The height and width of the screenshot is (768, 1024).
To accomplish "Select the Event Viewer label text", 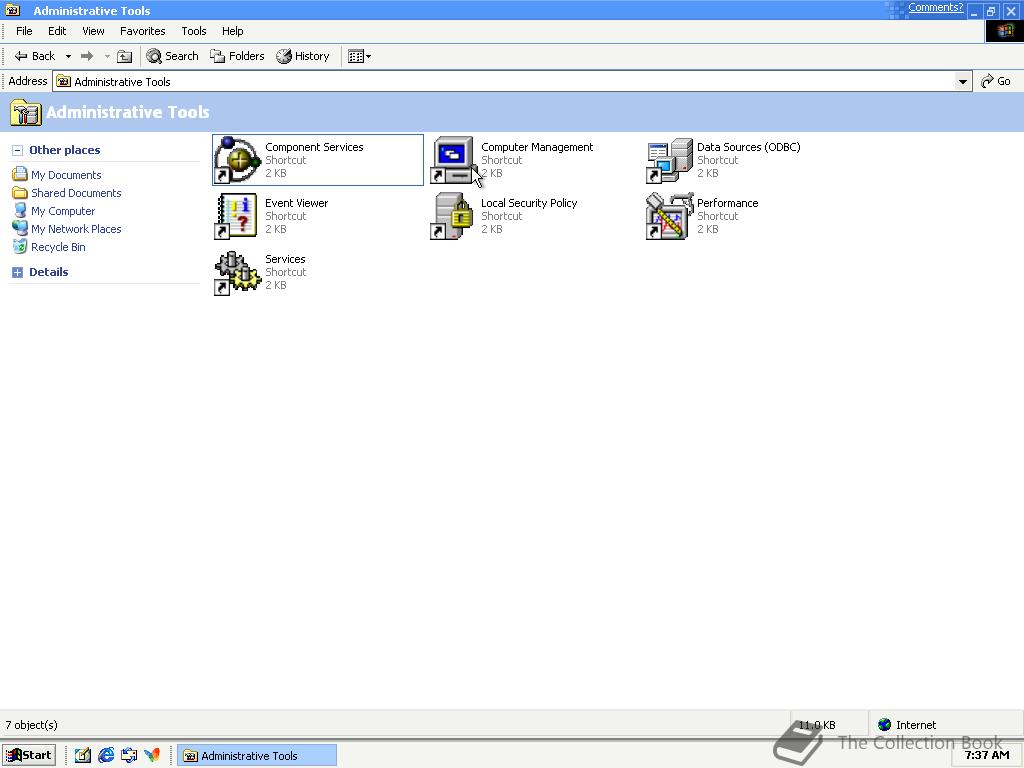I will pos(296,203).
